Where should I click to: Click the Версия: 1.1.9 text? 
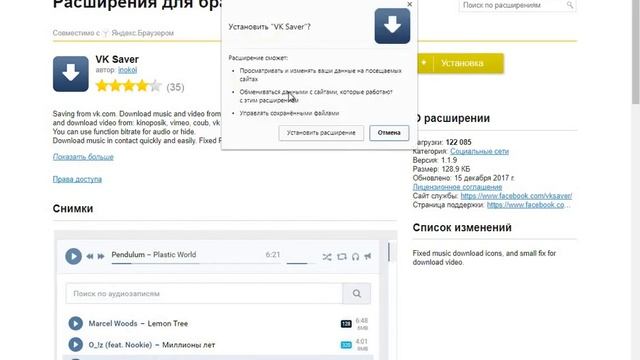coord(435,160)
